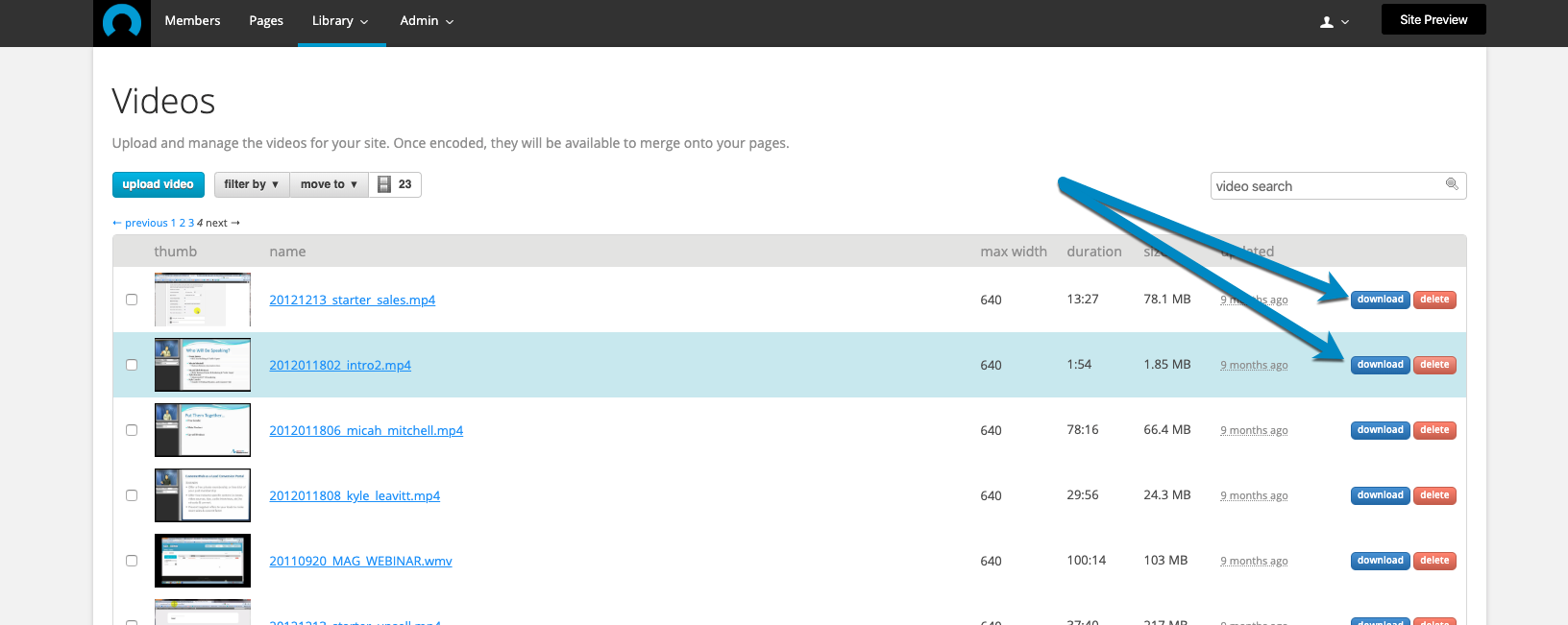1568x625 pixels.
Task: Open thumbnail of 20110920_MAG_WEBINAR.wmv
Action: [203, 561]
